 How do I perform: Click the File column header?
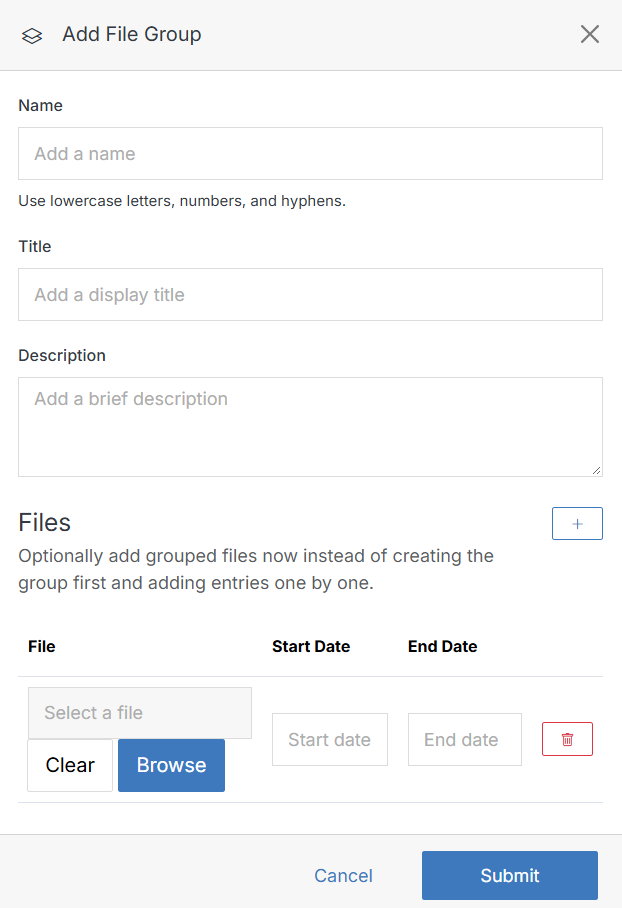[42, 646]
